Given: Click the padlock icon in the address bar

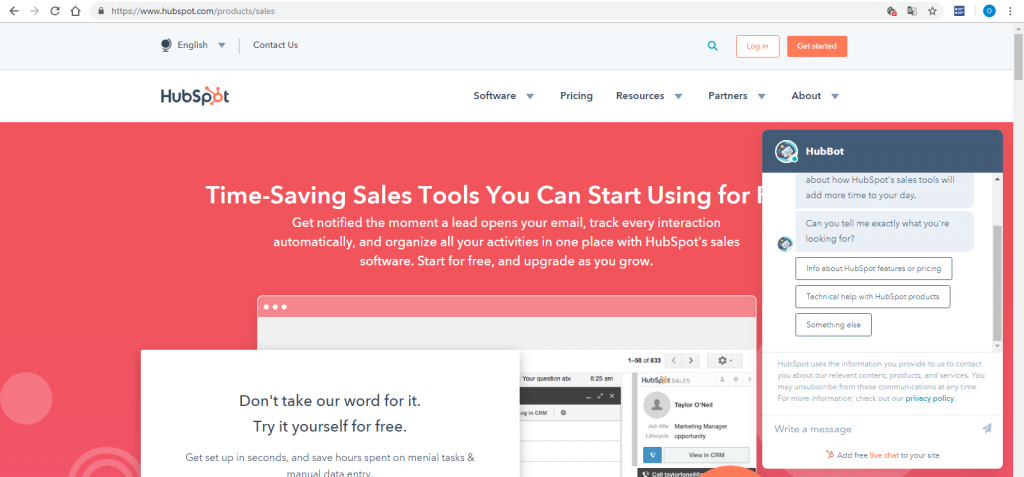Looking at the screenshot, I should tap(101, 11).
